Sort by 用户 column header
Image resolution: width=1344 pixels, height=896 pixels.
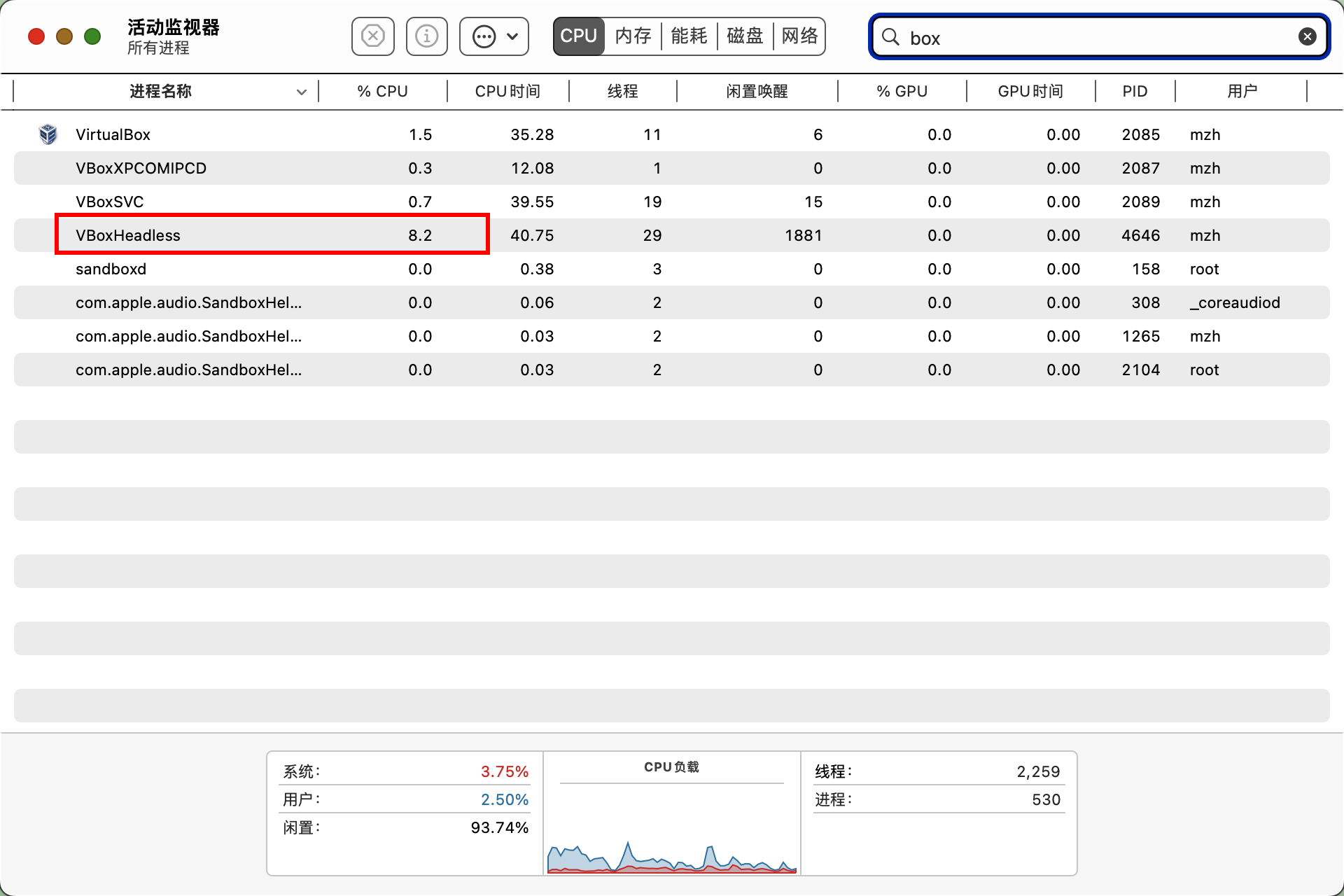1242,91
